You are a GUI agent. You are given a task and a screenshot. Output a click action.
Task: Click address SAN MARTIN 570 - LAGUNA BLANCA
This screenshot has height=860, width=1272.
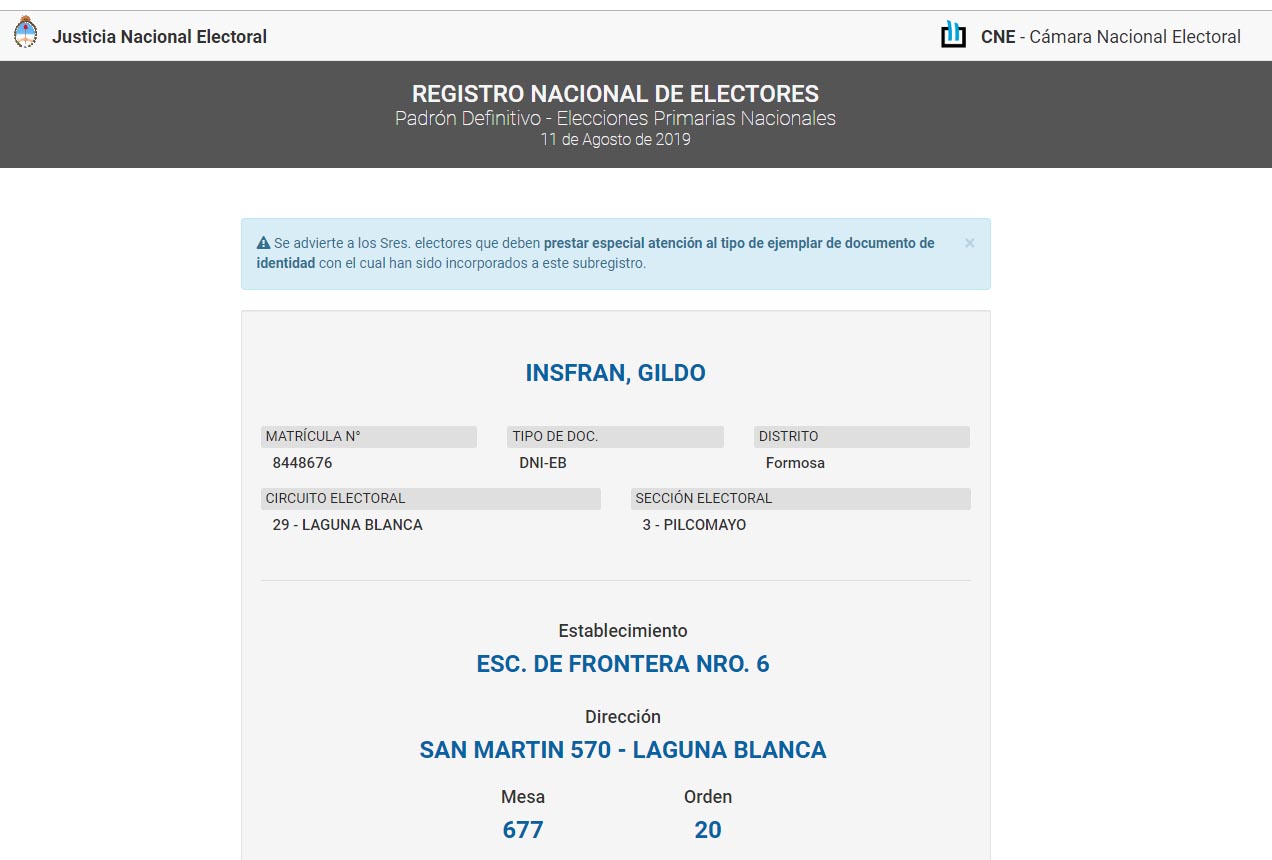623,750
